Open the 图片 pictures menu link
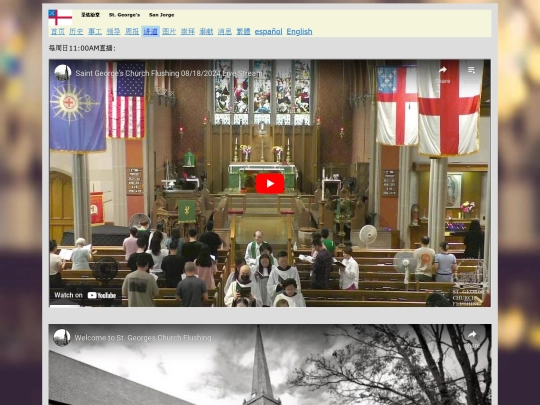The width and height of the screenshot is (540, 405). coord(169,32)
